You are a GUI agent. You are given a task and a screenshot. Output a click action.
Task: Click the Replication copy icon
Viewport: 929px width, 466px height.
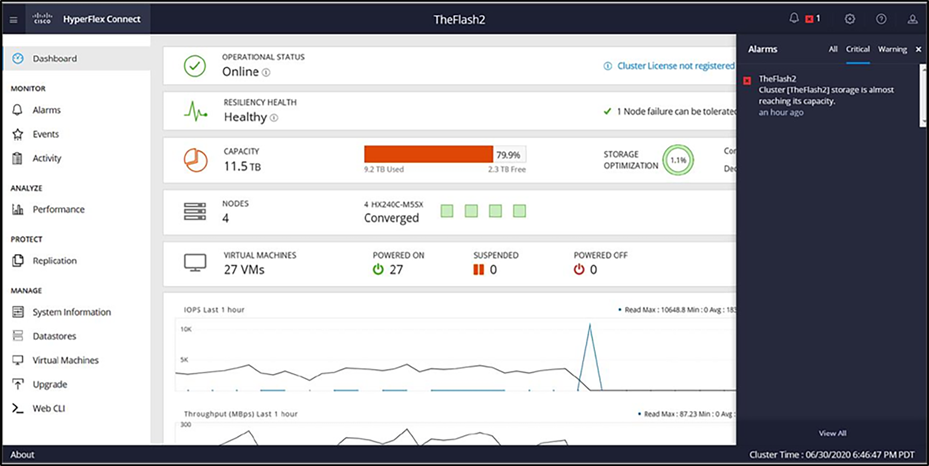point(18,261)
